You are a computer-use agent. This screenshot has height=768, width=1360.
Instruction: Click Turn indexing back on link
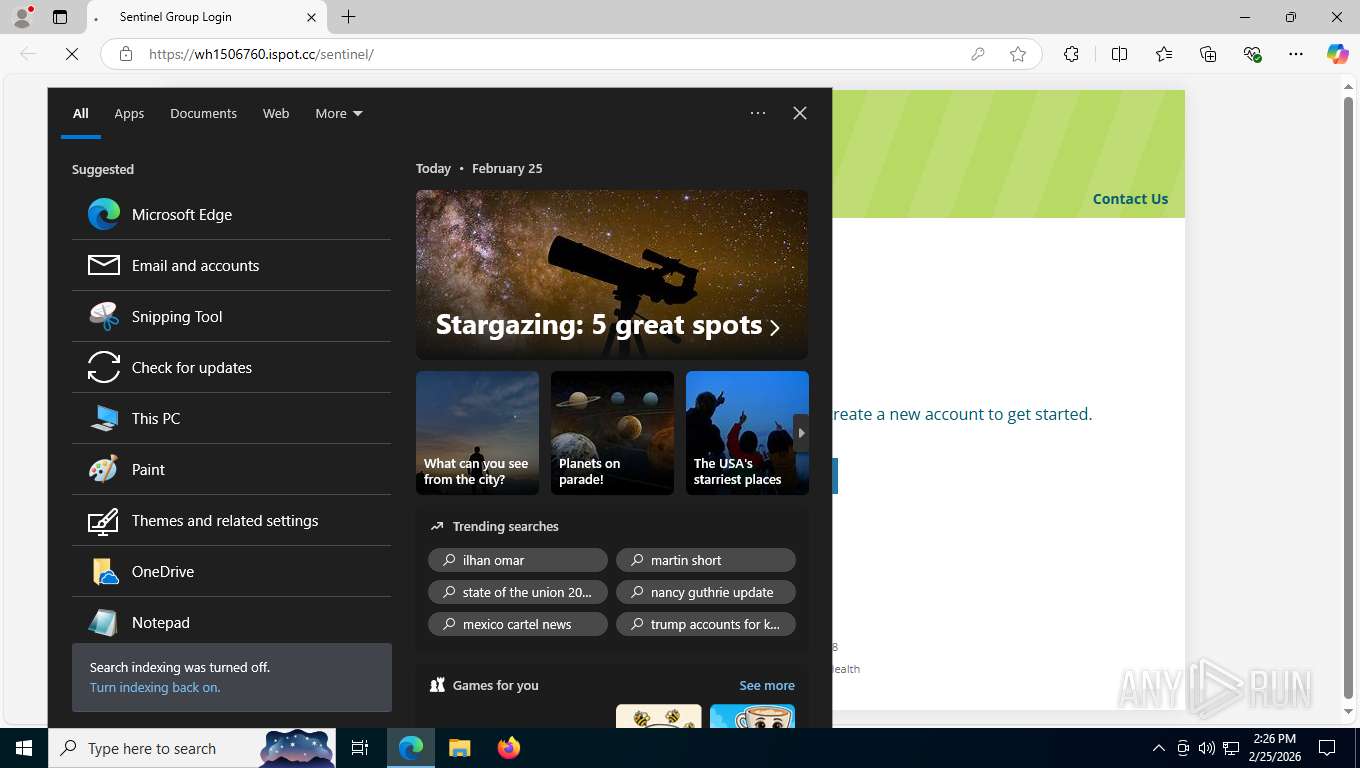(155, 687)
